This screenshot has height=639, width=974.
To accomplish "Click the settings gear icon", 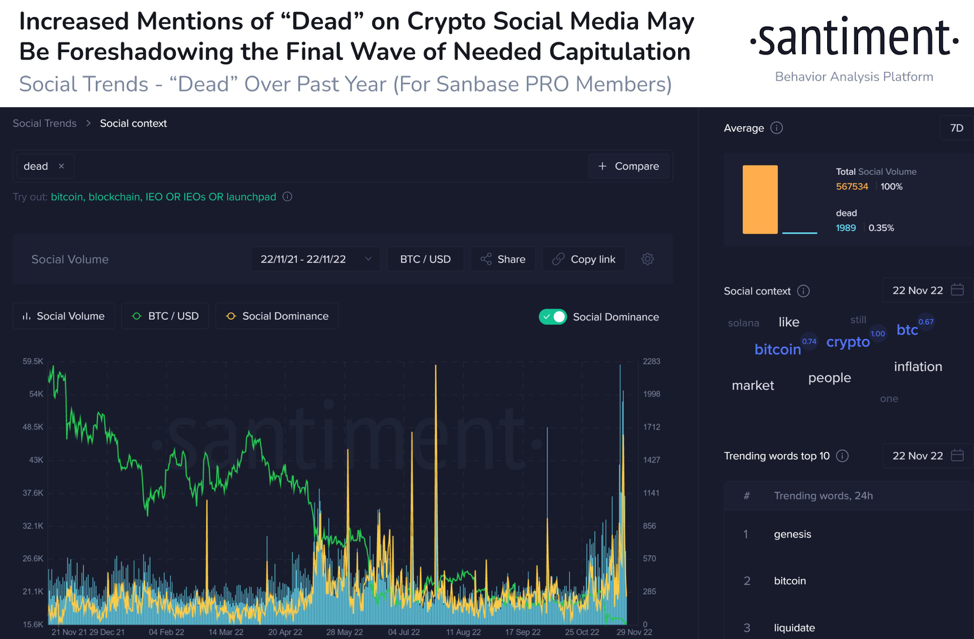I will point(648,259).
